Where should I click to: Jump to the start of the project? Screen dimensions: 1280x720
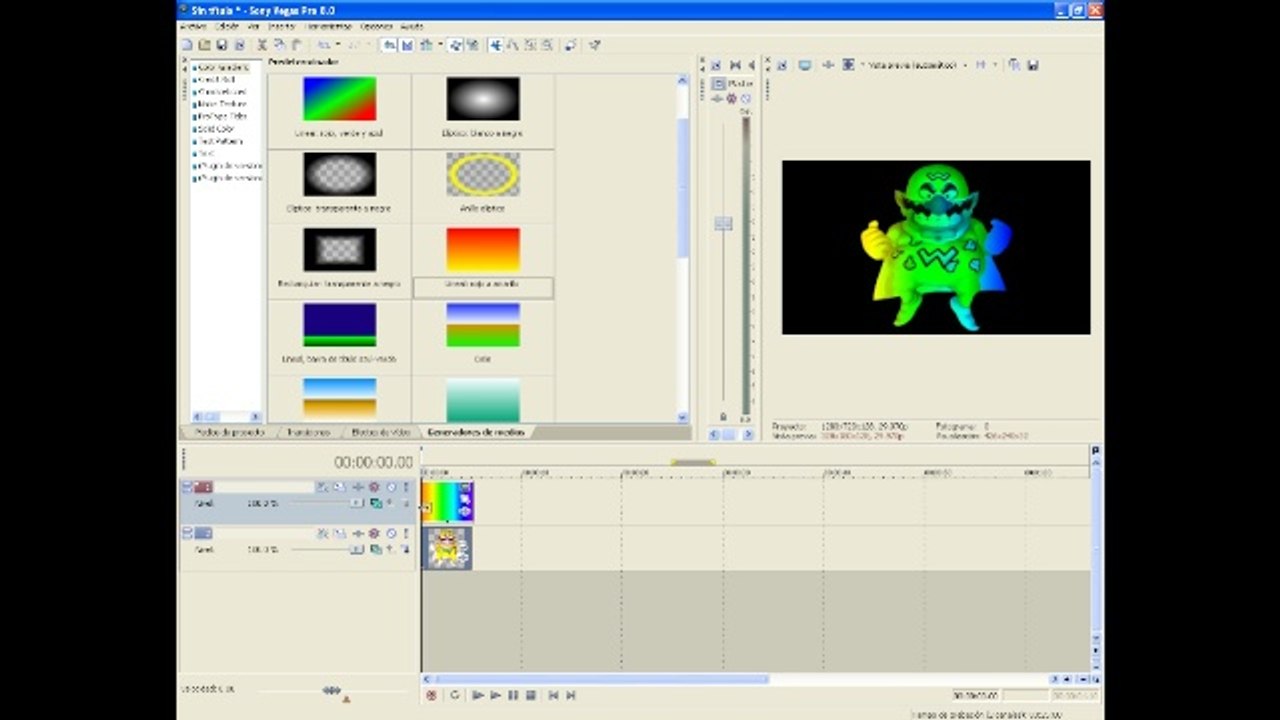(x=553, y=695)
